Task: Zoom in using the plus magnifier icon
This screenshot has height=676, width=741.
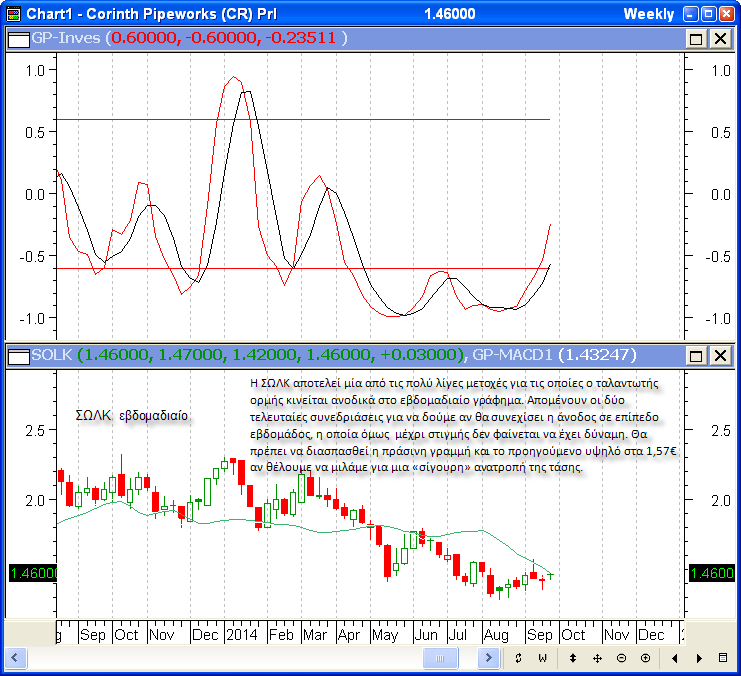Action: click(x=645, y=658)
